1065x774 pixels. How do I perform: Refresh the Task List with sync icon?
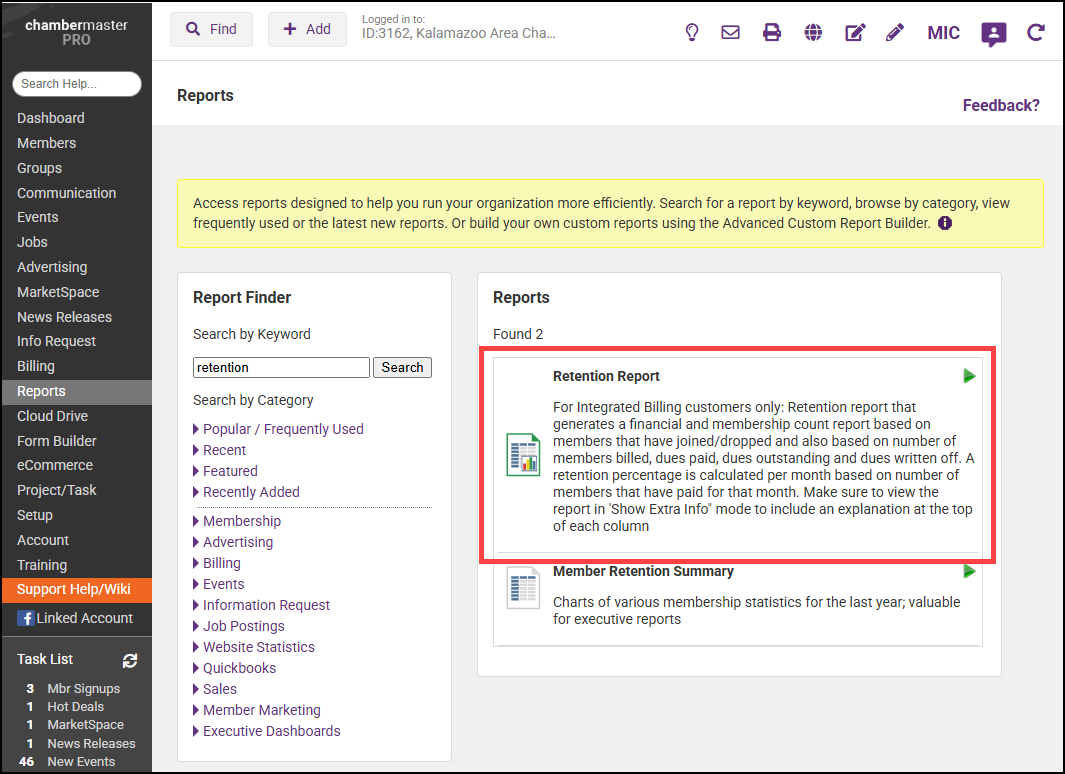(x=130, y=660)
